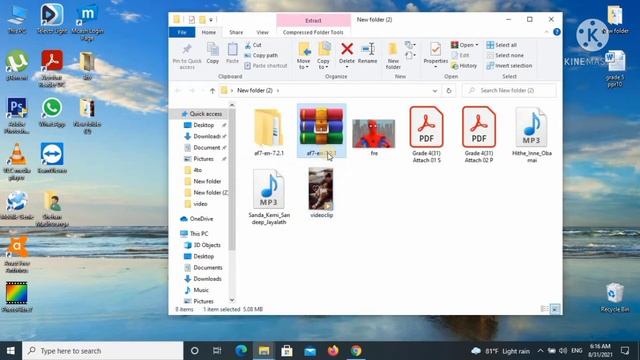Image resolution: width=640 pixels, height=360 pixels.
Task: Show hidden system tray icons
Action: (540, 351)
